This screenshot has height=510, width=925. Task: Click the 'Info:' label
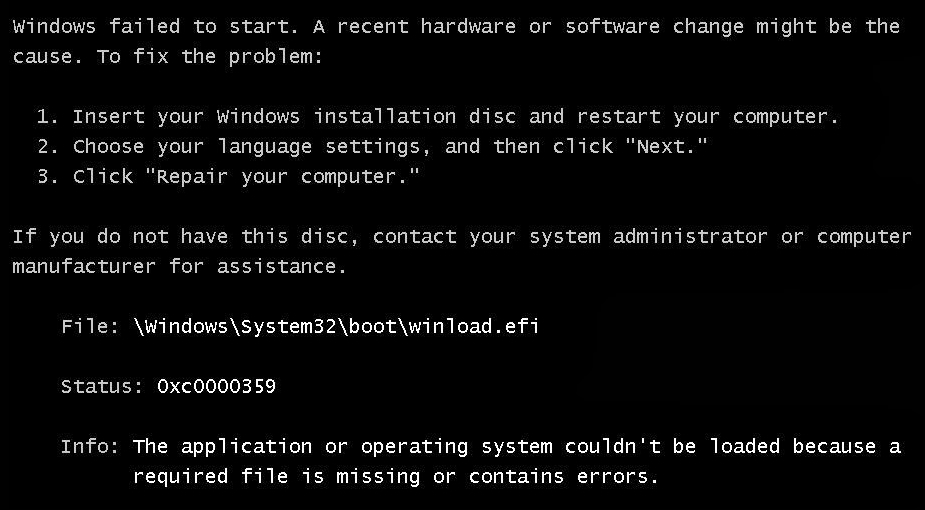click(x=90, y=446)
